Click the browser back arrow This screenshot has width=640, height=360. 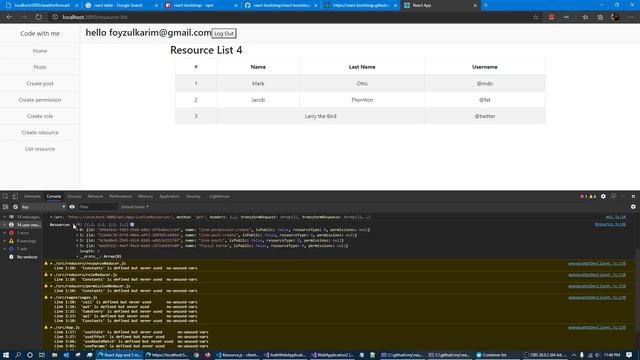tap(9, 17)
